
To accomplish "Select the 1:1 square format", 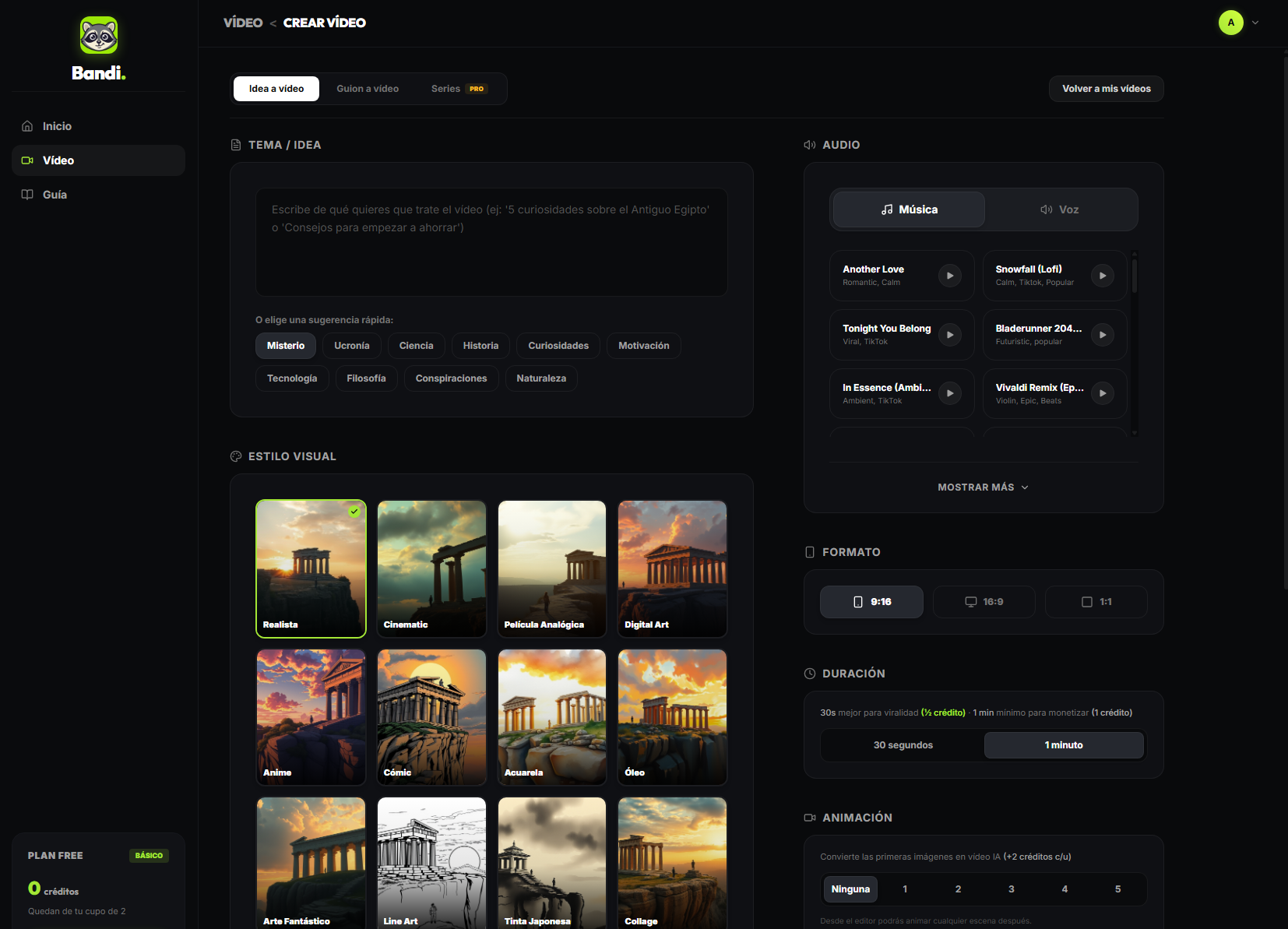I will tap(1096, 602).
